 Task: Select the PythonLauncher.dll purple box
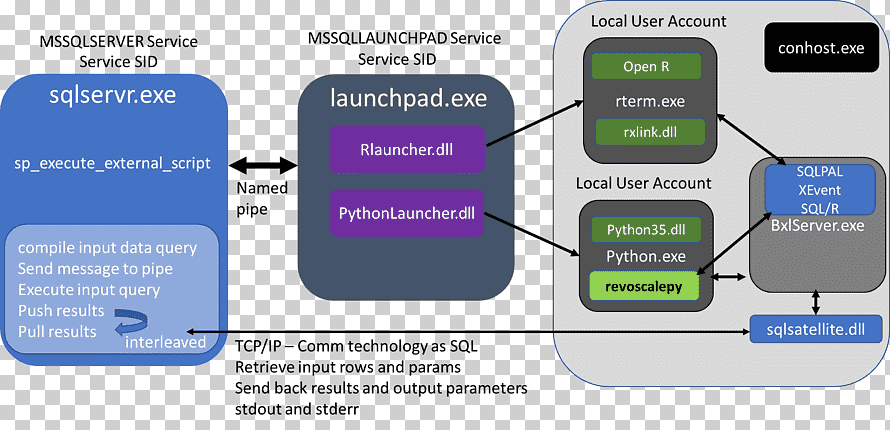[406, 214]
